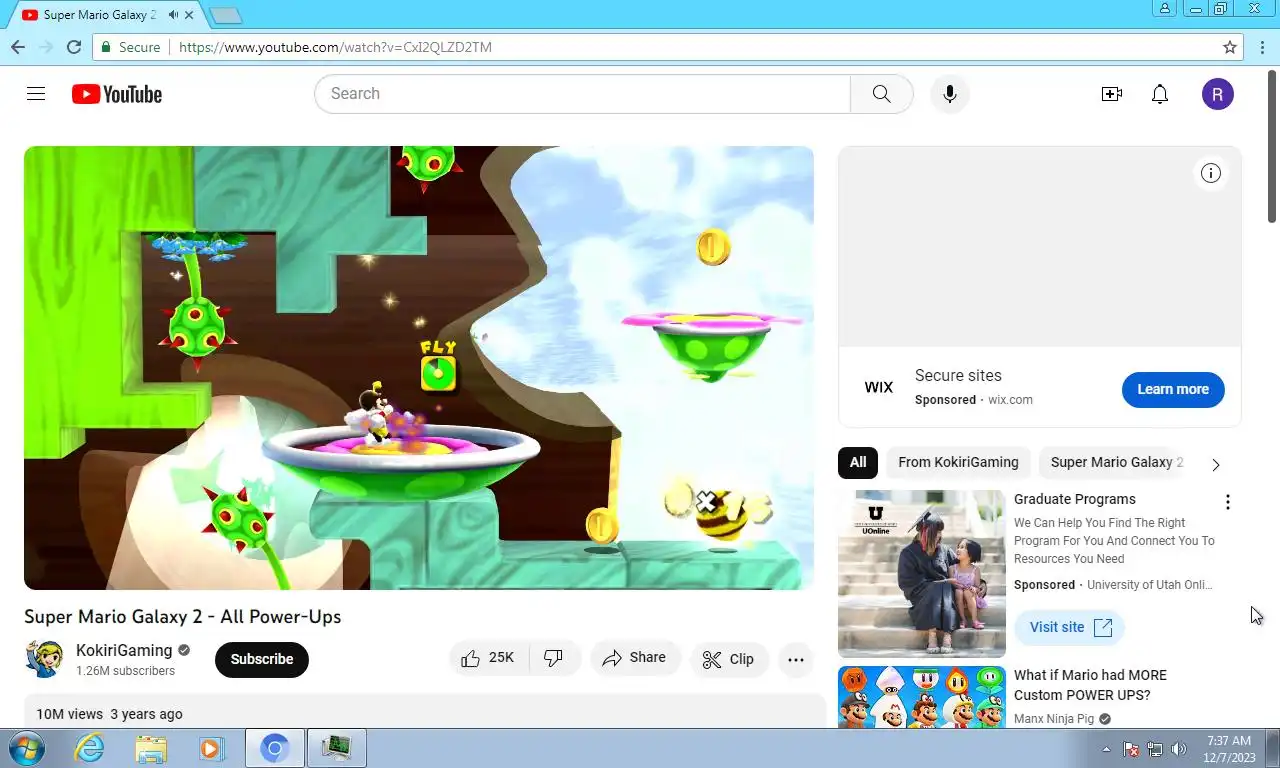The height and width of the screenshot is (768, 1280).
Task: Click the search magnifier button
Action: click(x=881, y=94)
